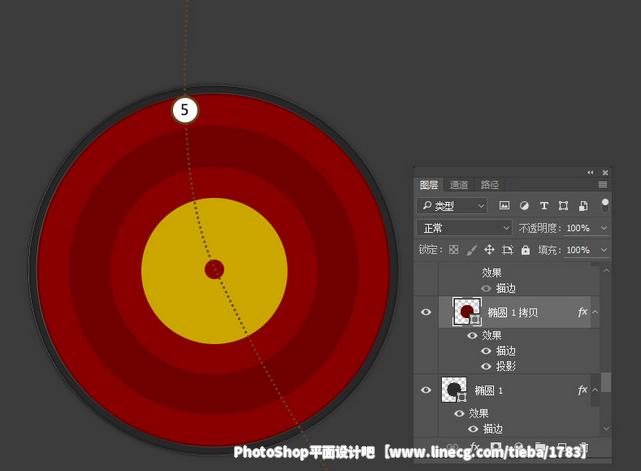Click the small red center dot
The width and height of the screenshot is (642, 471).
(x=214, y=269)
